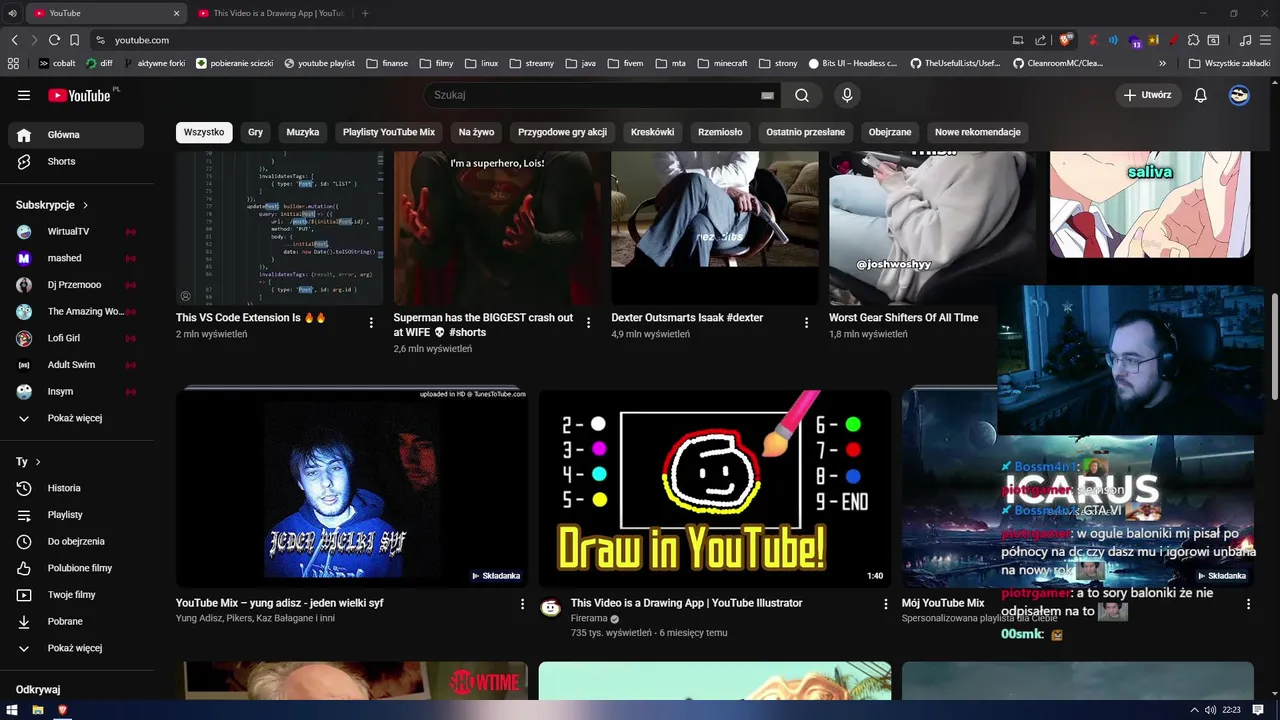Open the 'finanse' bookmarks folder
Image resolution: width=1280 pixels, height=720 pixels.
pyautogui.click(x=387, y=63)
